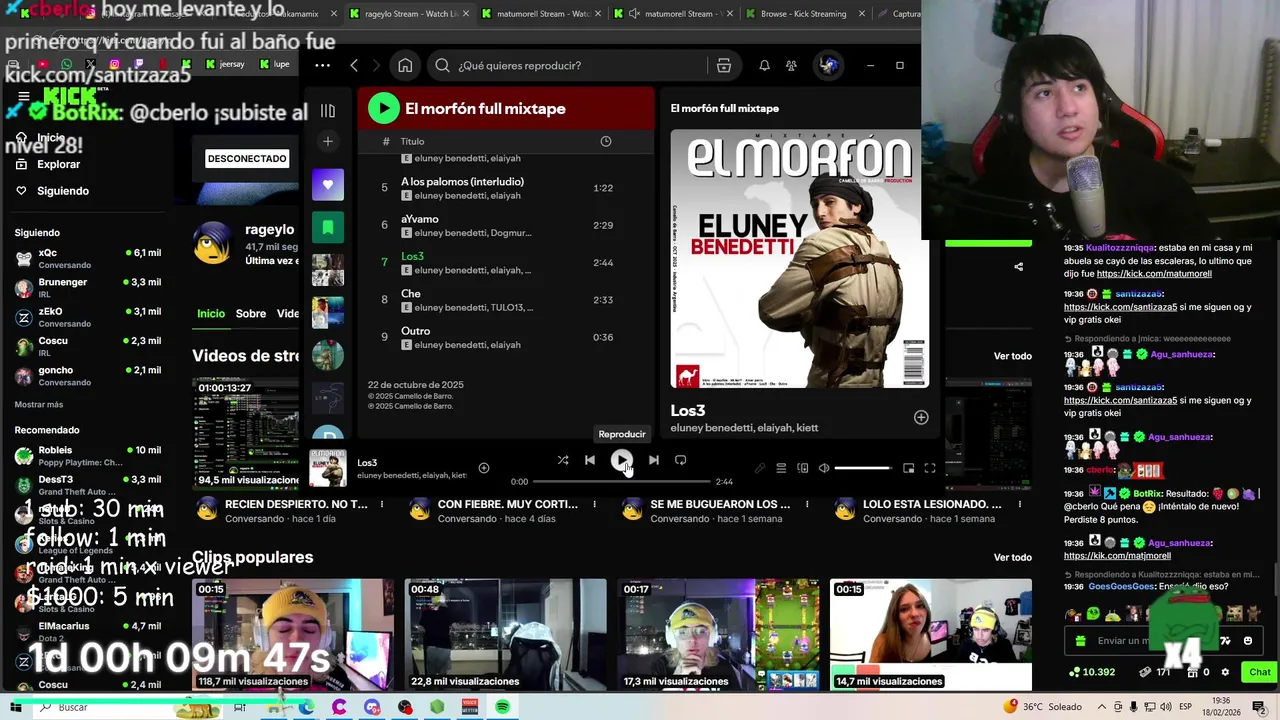
Task: Click the song progress bar in Spotify
Action: pos(621,482)
